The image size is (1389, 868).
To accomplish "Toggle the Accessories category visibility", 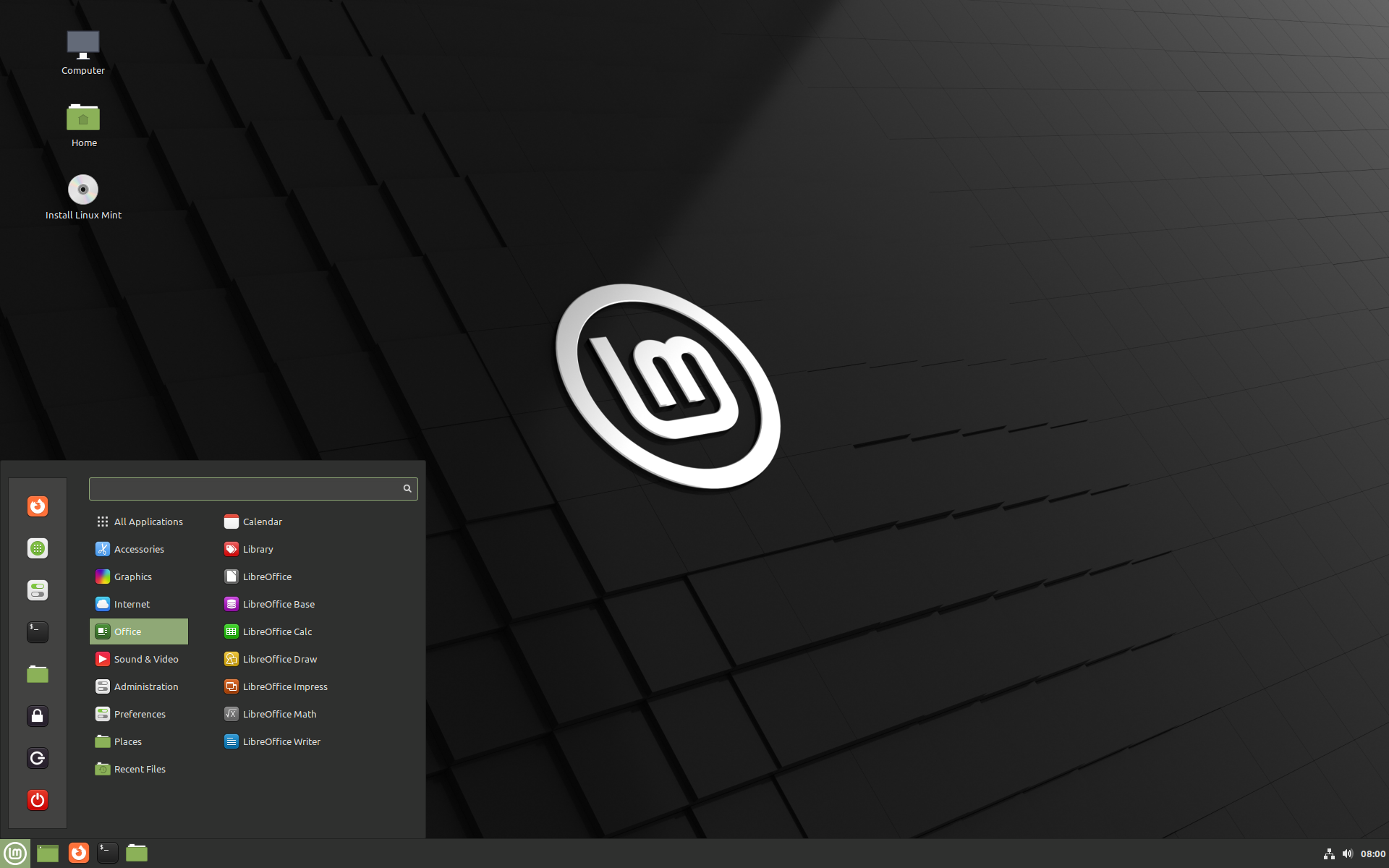I will 140,548.
